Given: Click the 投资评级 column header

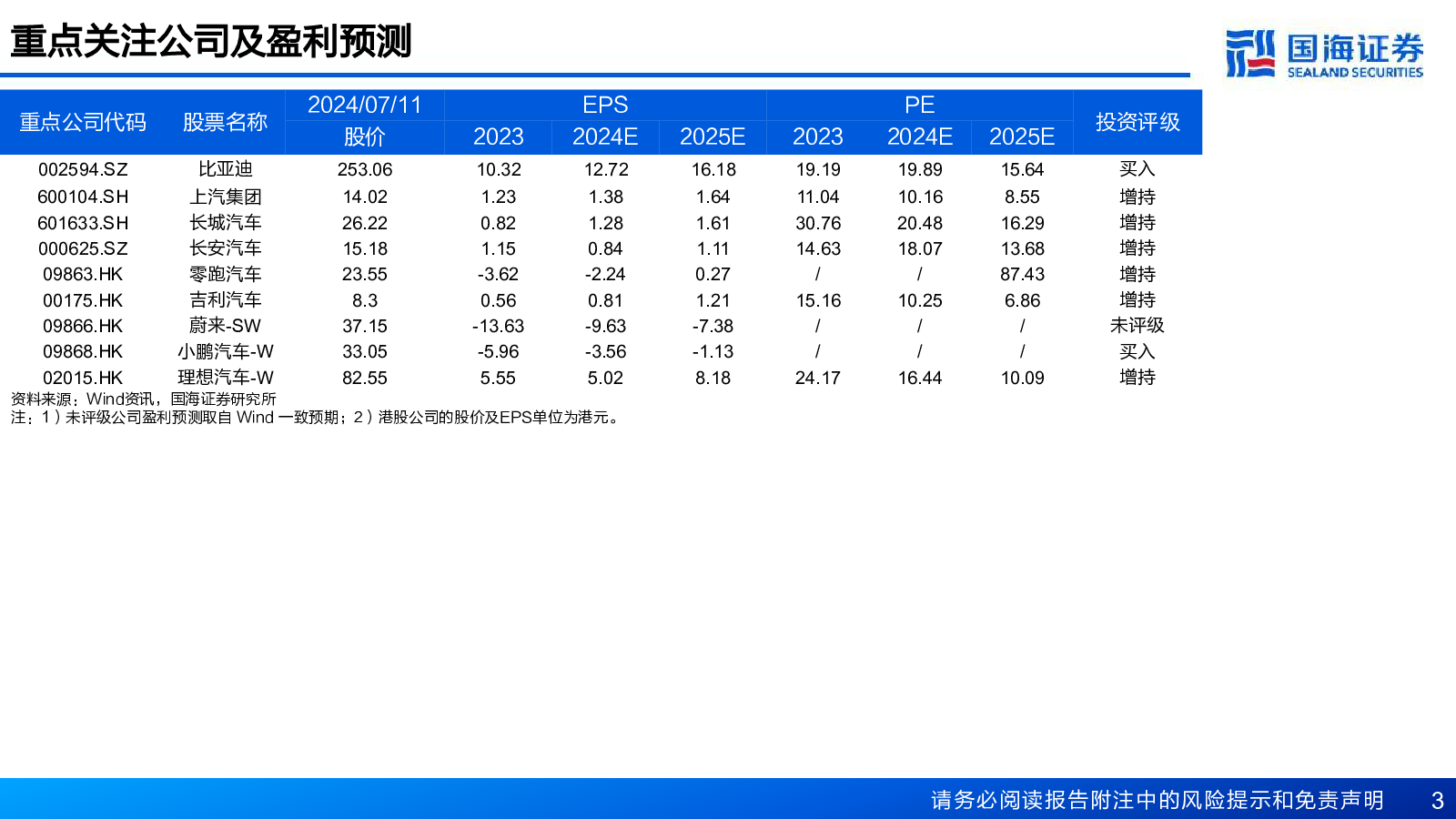Looking at the screenshot, I should click(x=1137, y=122).
